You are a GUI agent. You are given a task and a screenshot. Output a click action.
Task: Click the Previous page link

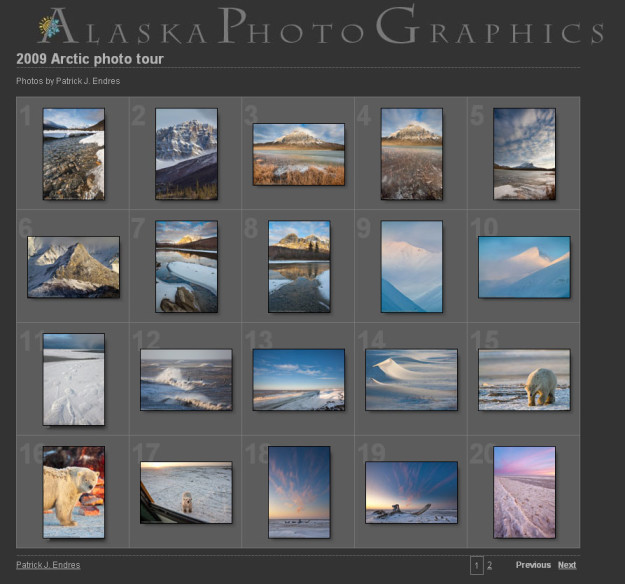click(x=533, y=565)
